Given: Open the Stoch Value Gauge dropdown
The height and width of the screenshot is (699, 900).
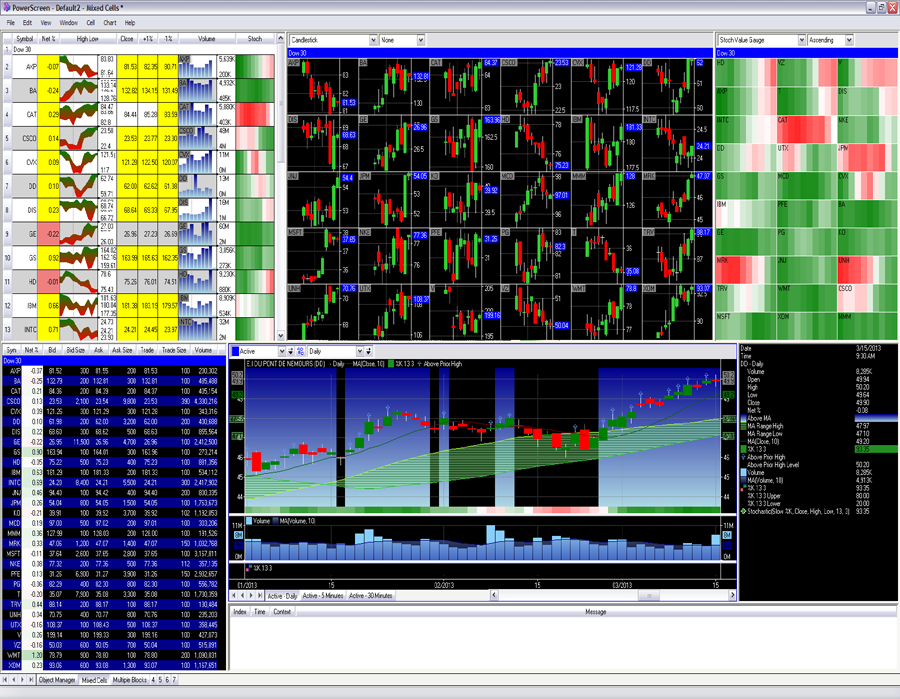Looking at the screenshot, I should tap(801, 40).
